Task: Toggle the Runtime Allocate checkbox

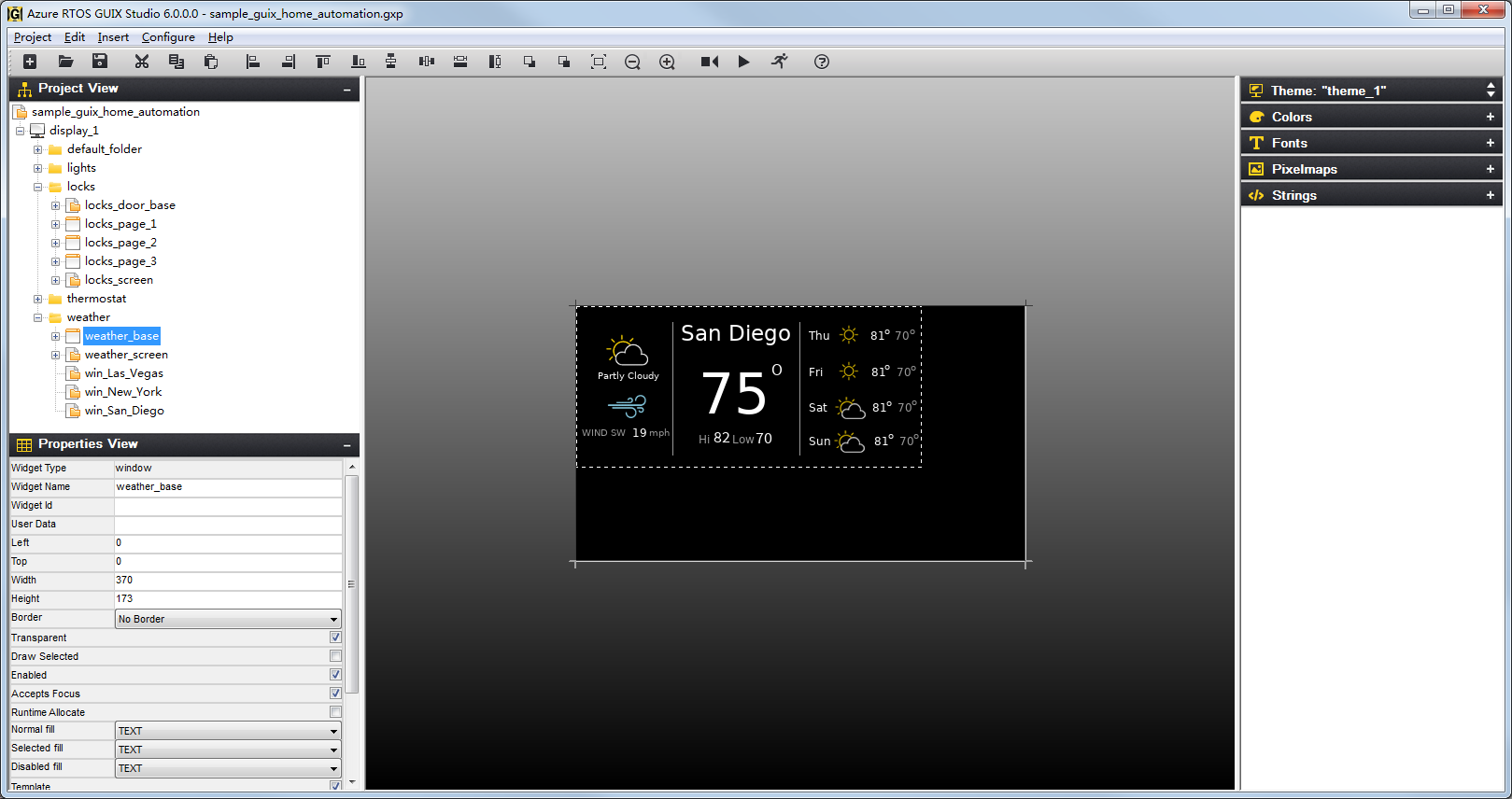Action: 335,712
